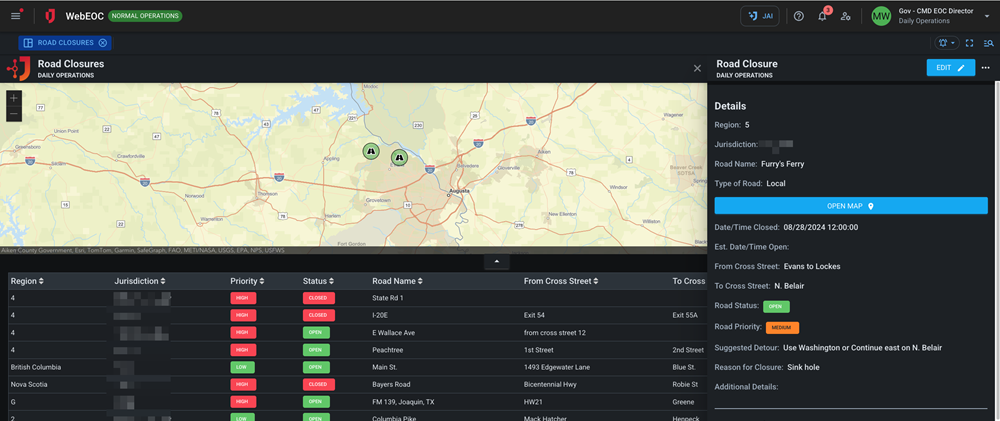
Task: Enter fullscreen with the expand icon
Action: (969, 43)
